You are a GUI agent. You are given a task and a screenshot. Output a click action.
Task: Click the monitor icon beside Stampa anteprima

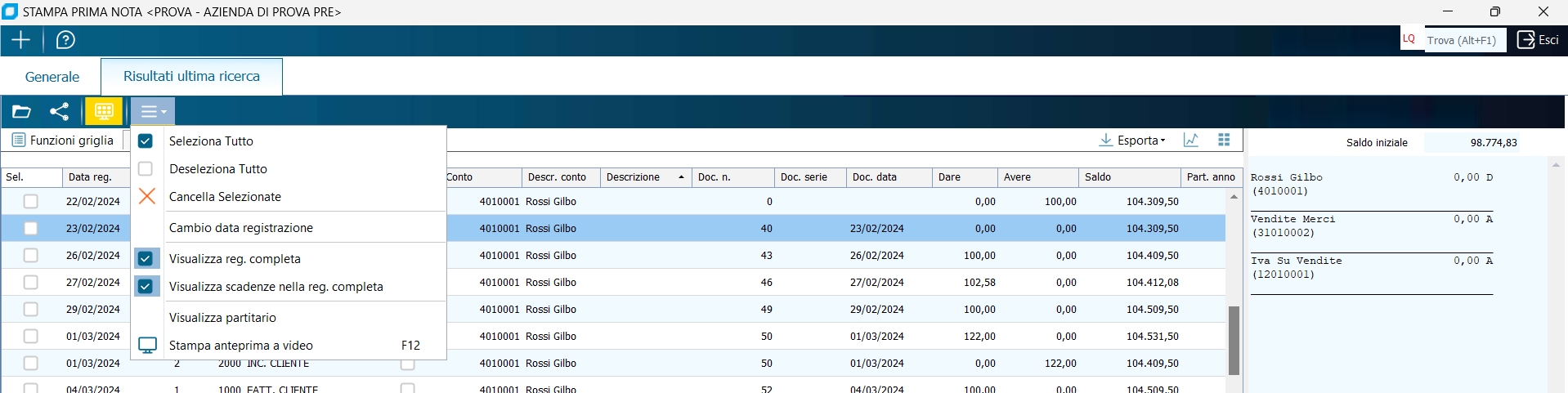147,346
